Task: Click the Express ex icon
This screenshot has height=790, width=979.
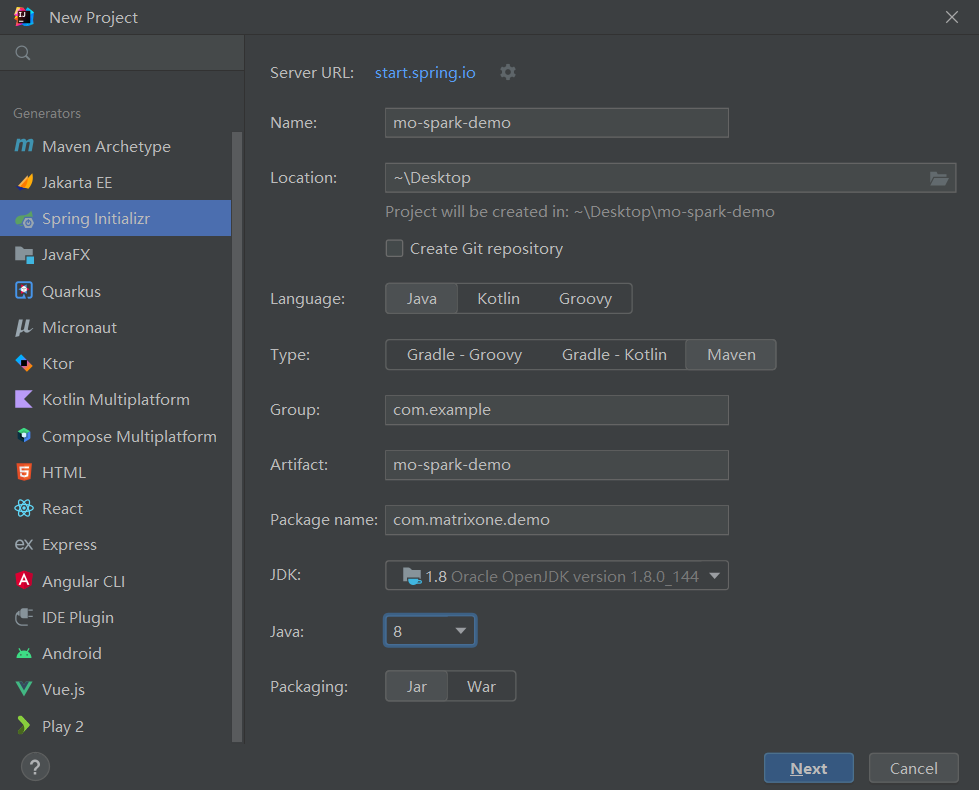Action: [24, 545]
